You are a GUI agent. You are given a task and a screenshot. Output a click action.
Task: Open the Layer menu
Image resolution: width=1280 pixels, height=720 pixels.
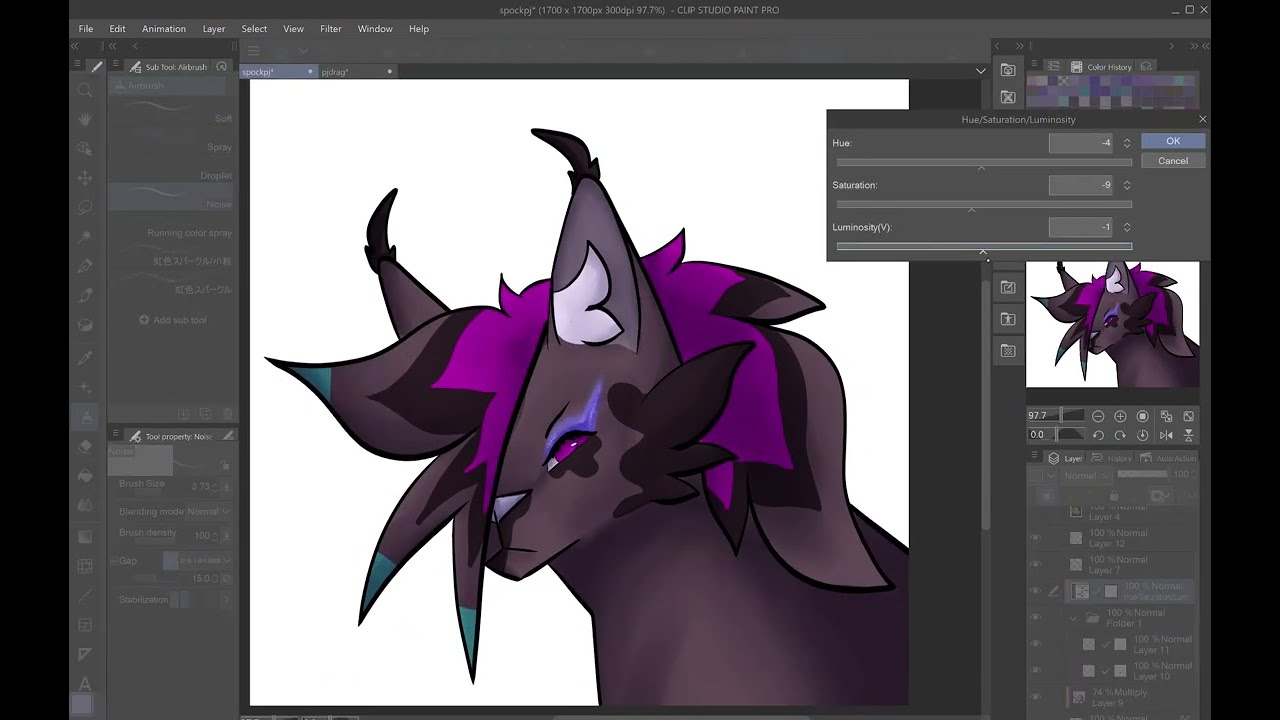click(x=214, y=29)
